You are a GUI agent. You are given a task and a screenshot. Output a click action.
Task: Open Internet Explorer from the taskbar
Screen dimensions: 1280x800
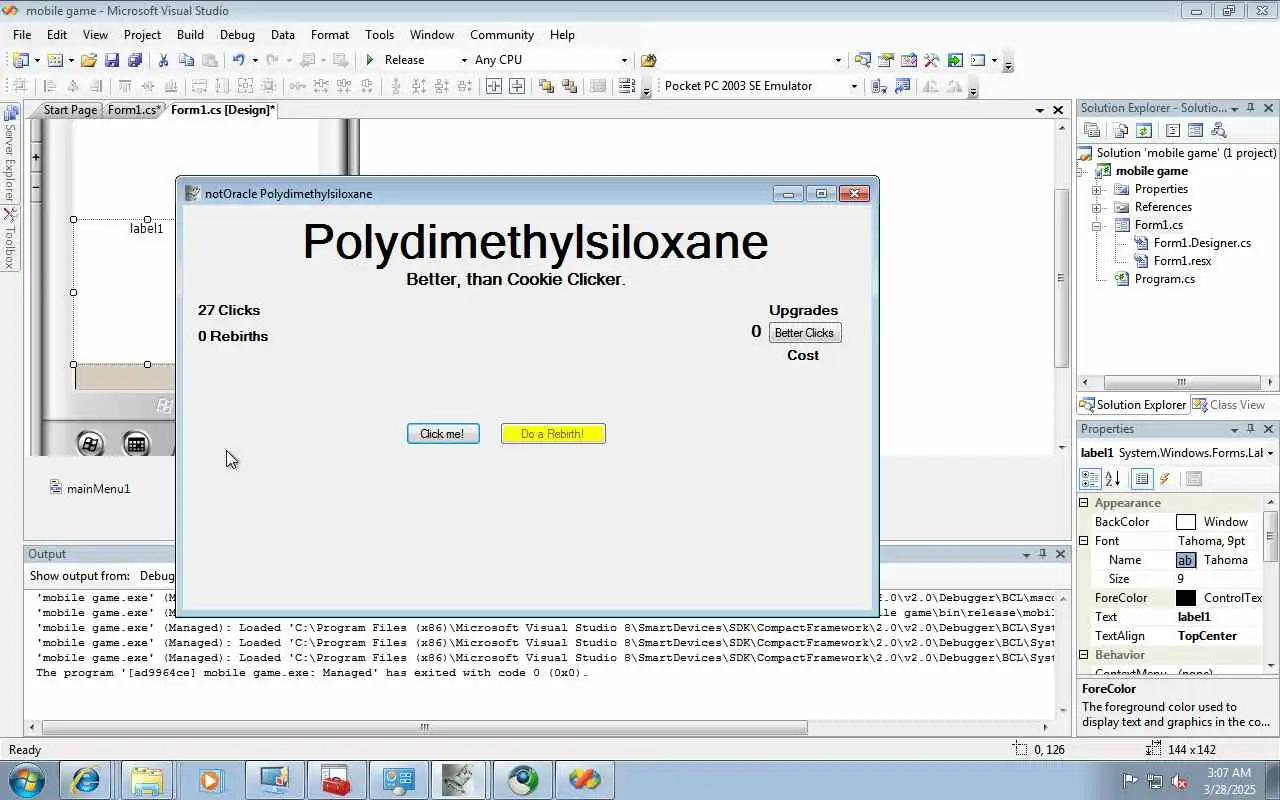point(85,779)
